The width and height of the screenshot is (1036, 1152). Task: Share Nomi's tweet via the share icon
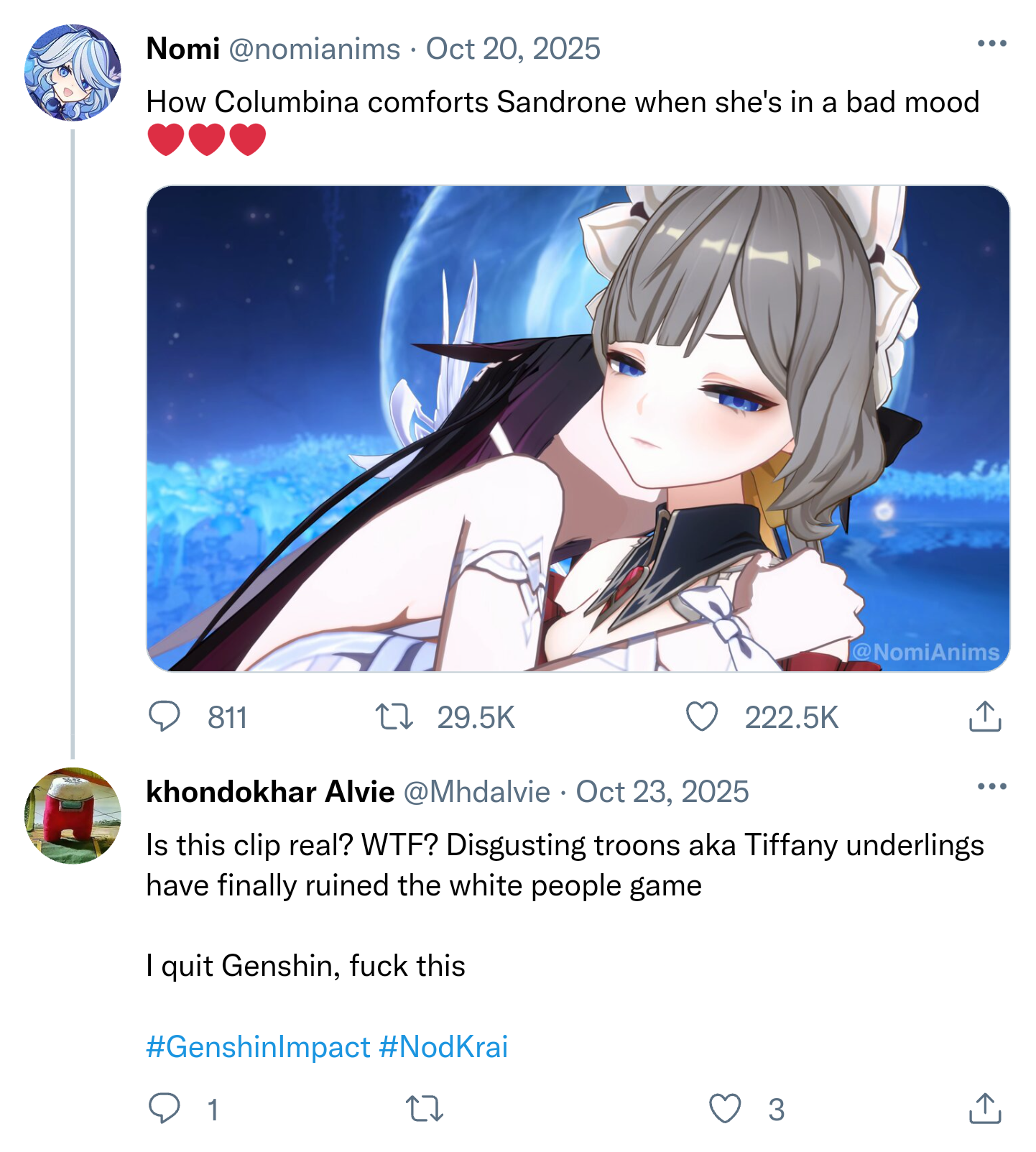[x=985, y=716]
